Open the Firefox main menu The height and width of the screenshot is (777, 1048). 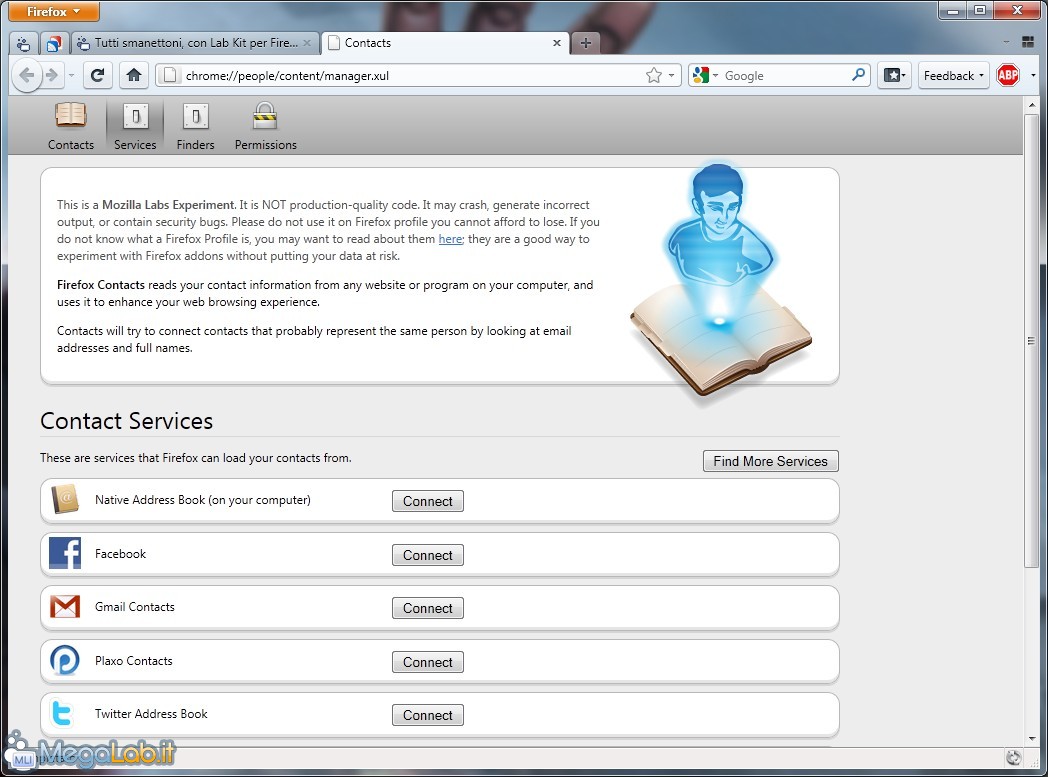[53, 11]
